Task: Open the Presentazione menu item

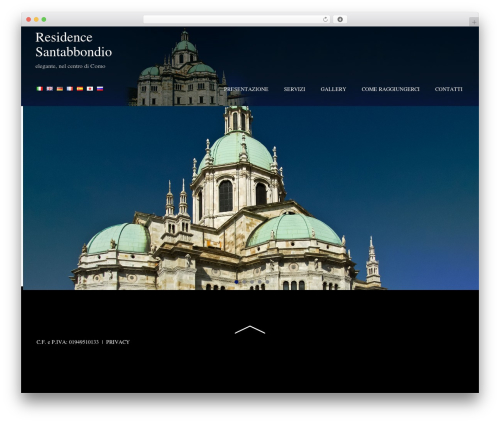Action: pos(246,89)
